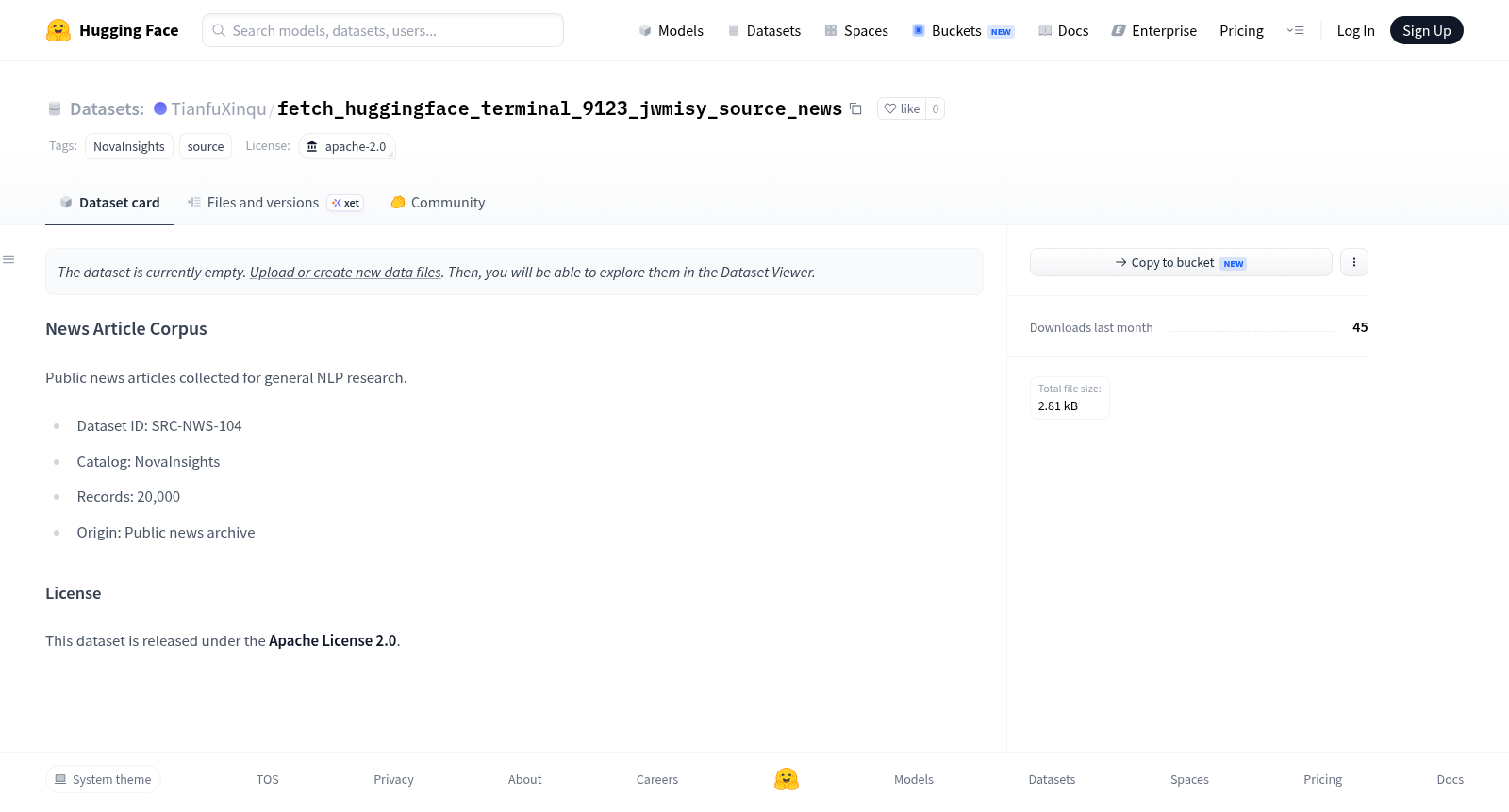Open footer Careers link
1509x812 pixels.
point(657,779)
